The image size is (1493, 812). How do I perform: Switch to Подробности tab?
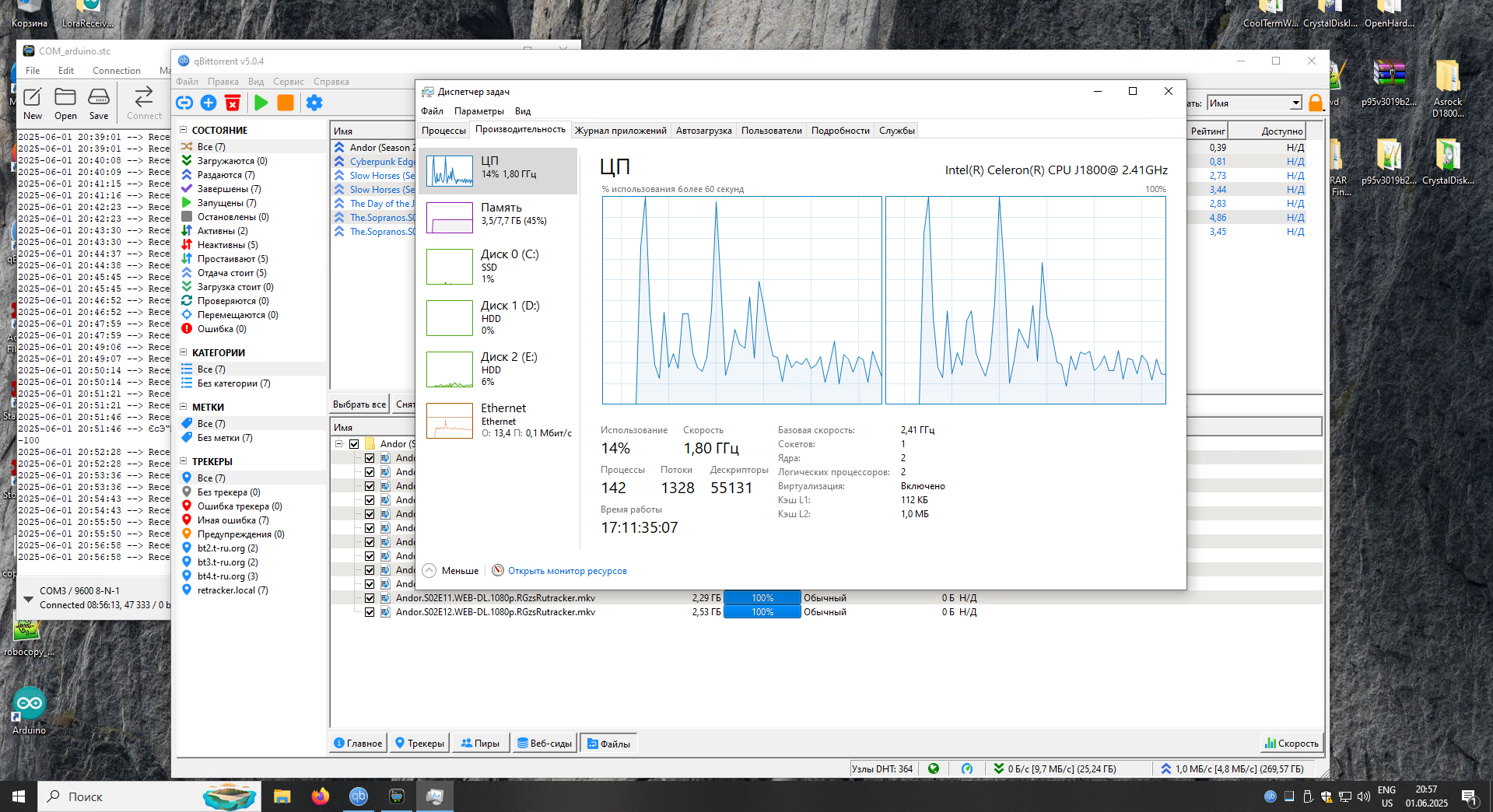click(x=840, y=131)
